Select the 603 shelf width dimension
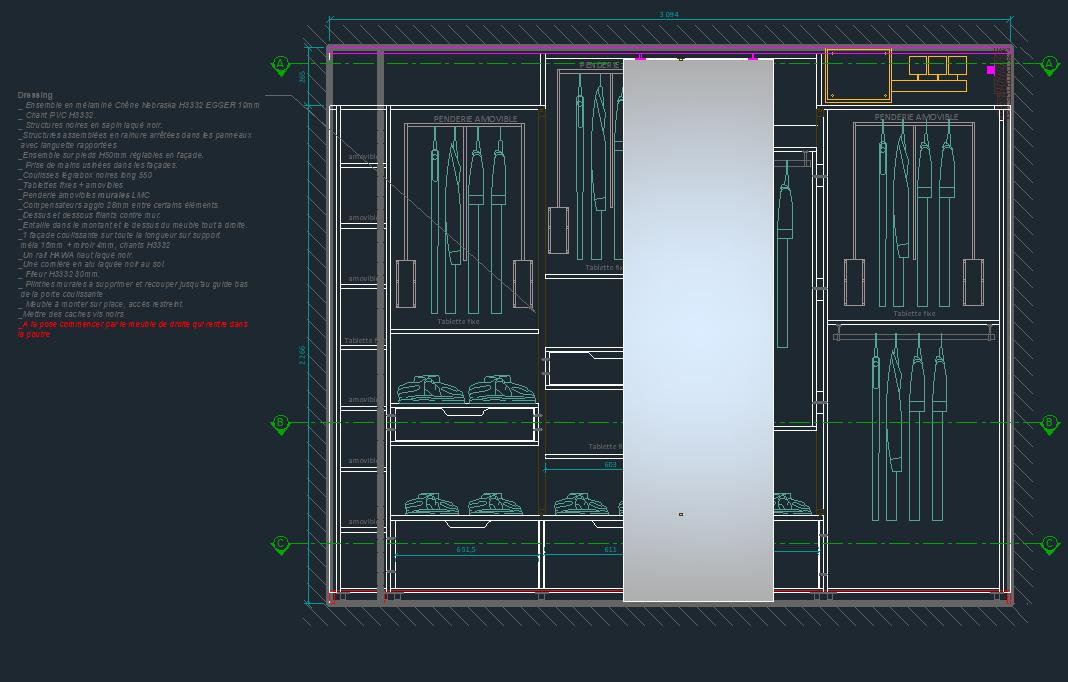 coord(610,464)
